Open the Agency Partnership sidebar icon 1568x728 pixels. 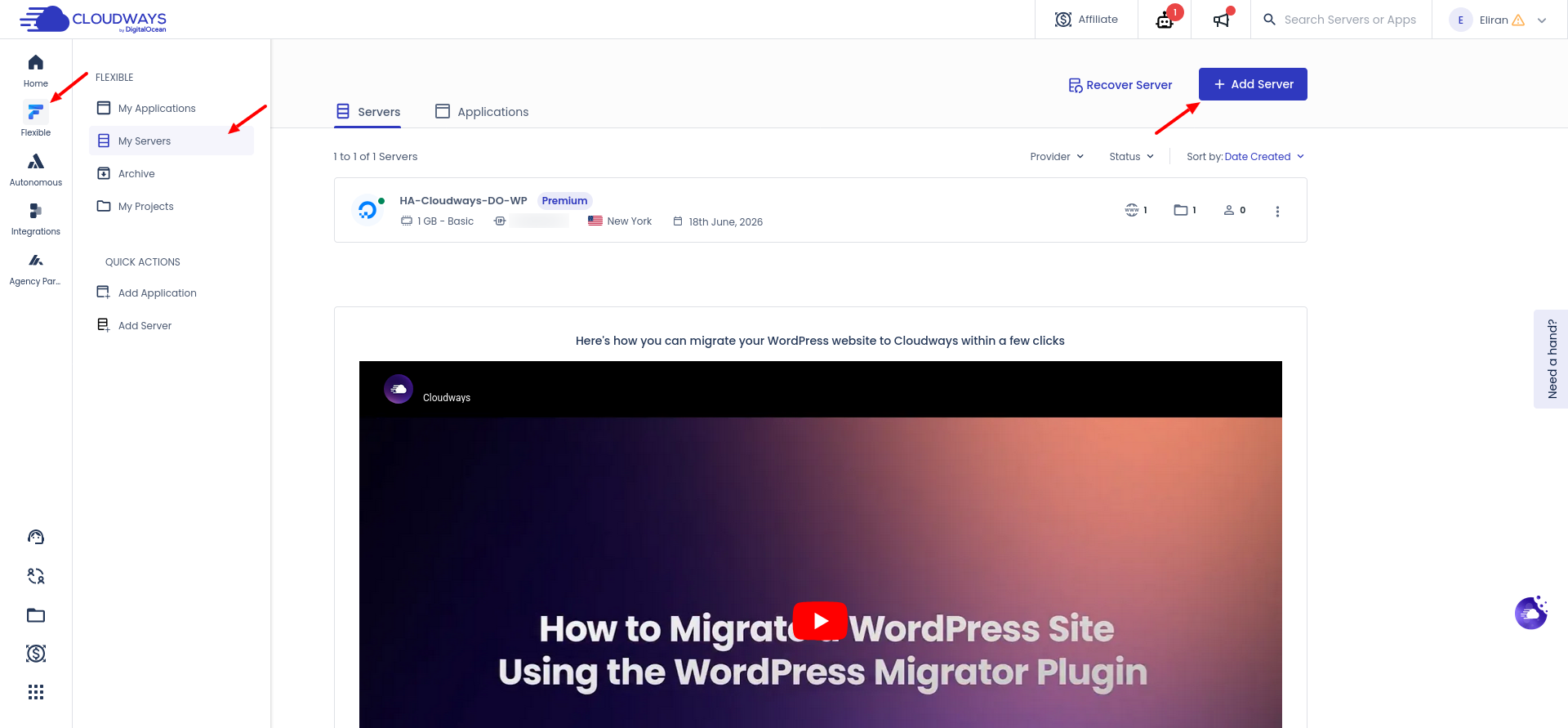[35, 261]
